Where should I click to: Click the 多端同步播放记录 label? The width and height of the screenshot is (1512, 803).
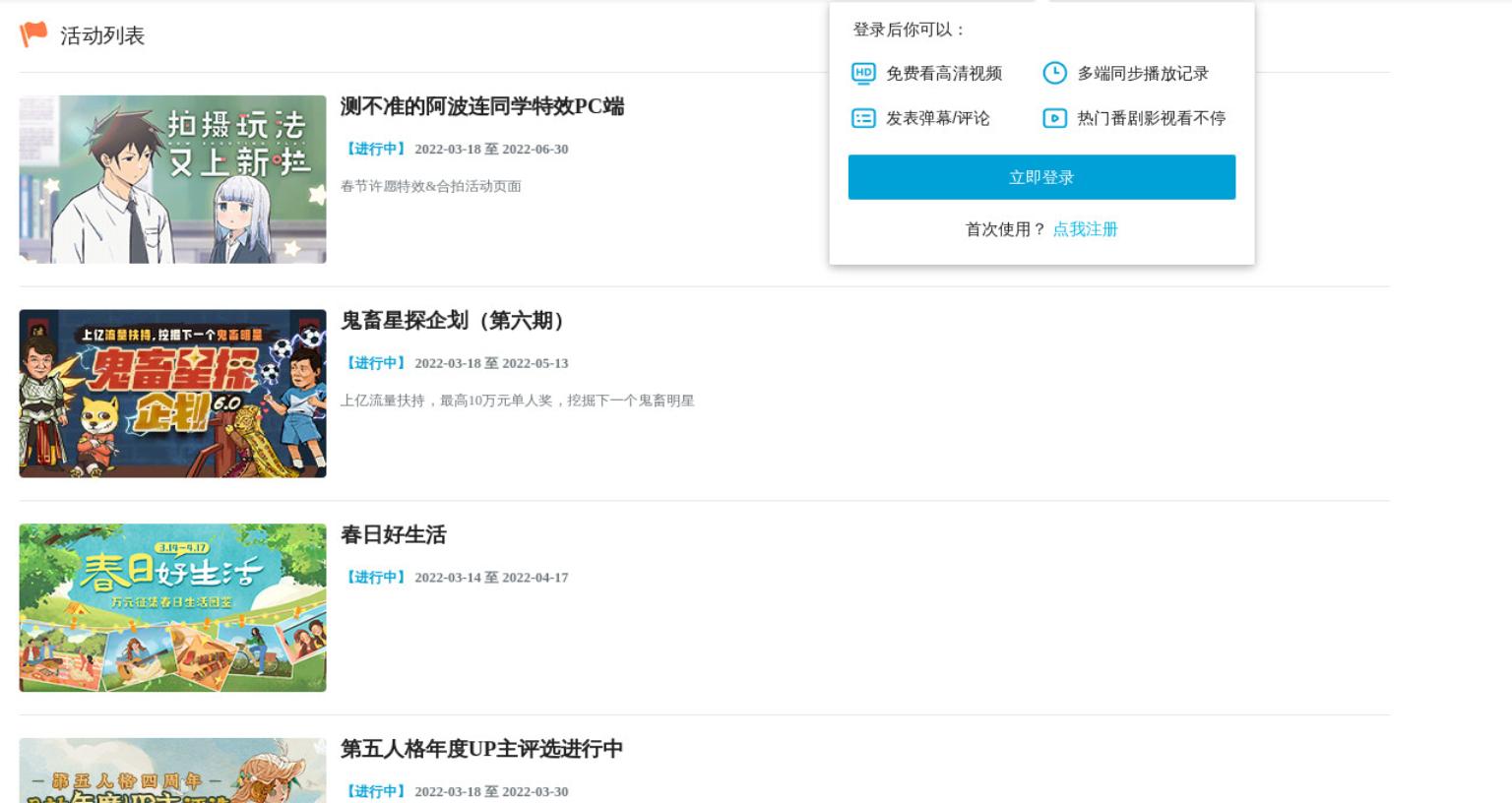coord(1143,73)
